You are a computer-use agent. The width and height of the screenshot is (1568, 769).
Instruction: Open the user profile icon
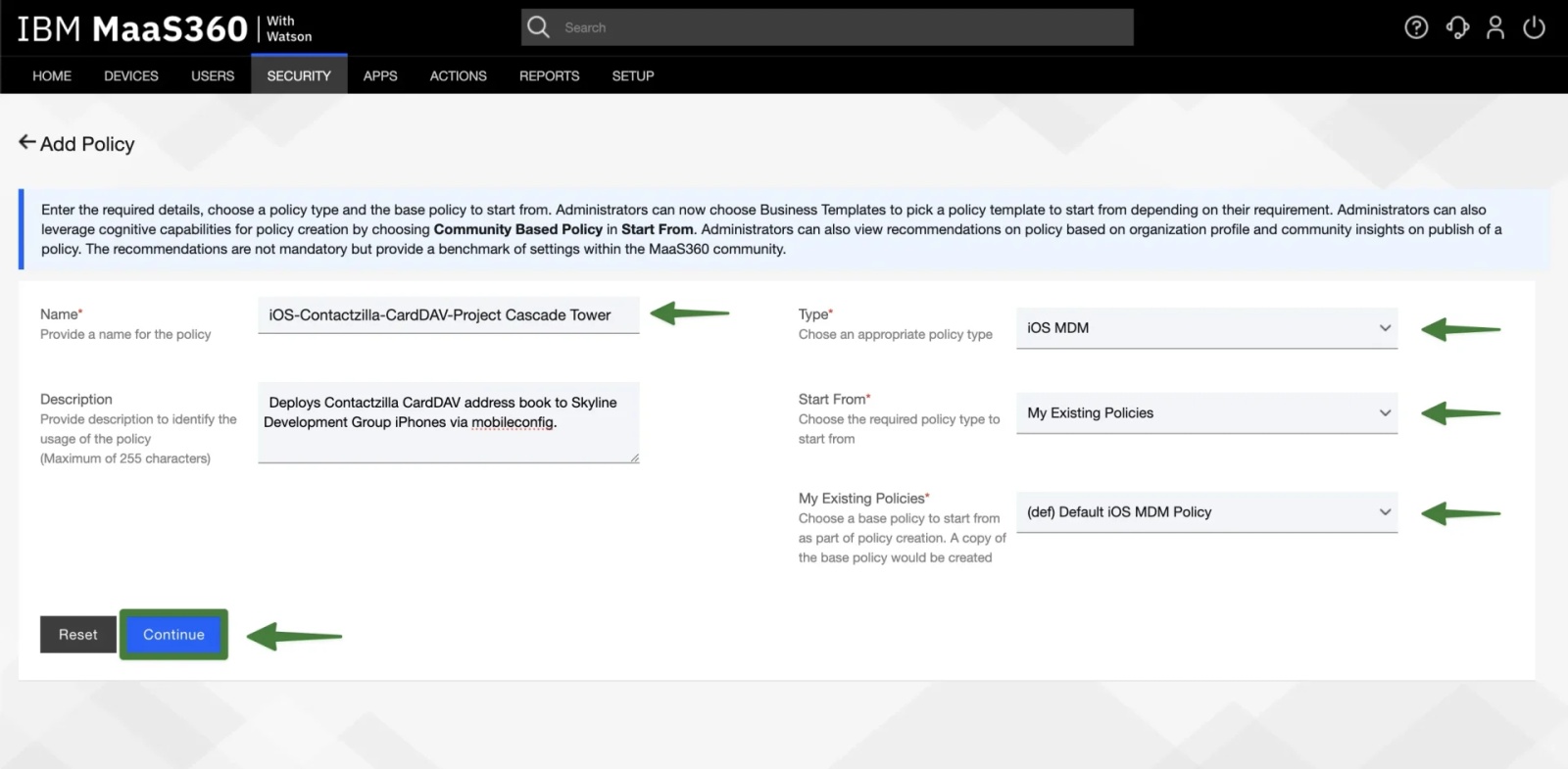coord(1495,27)
